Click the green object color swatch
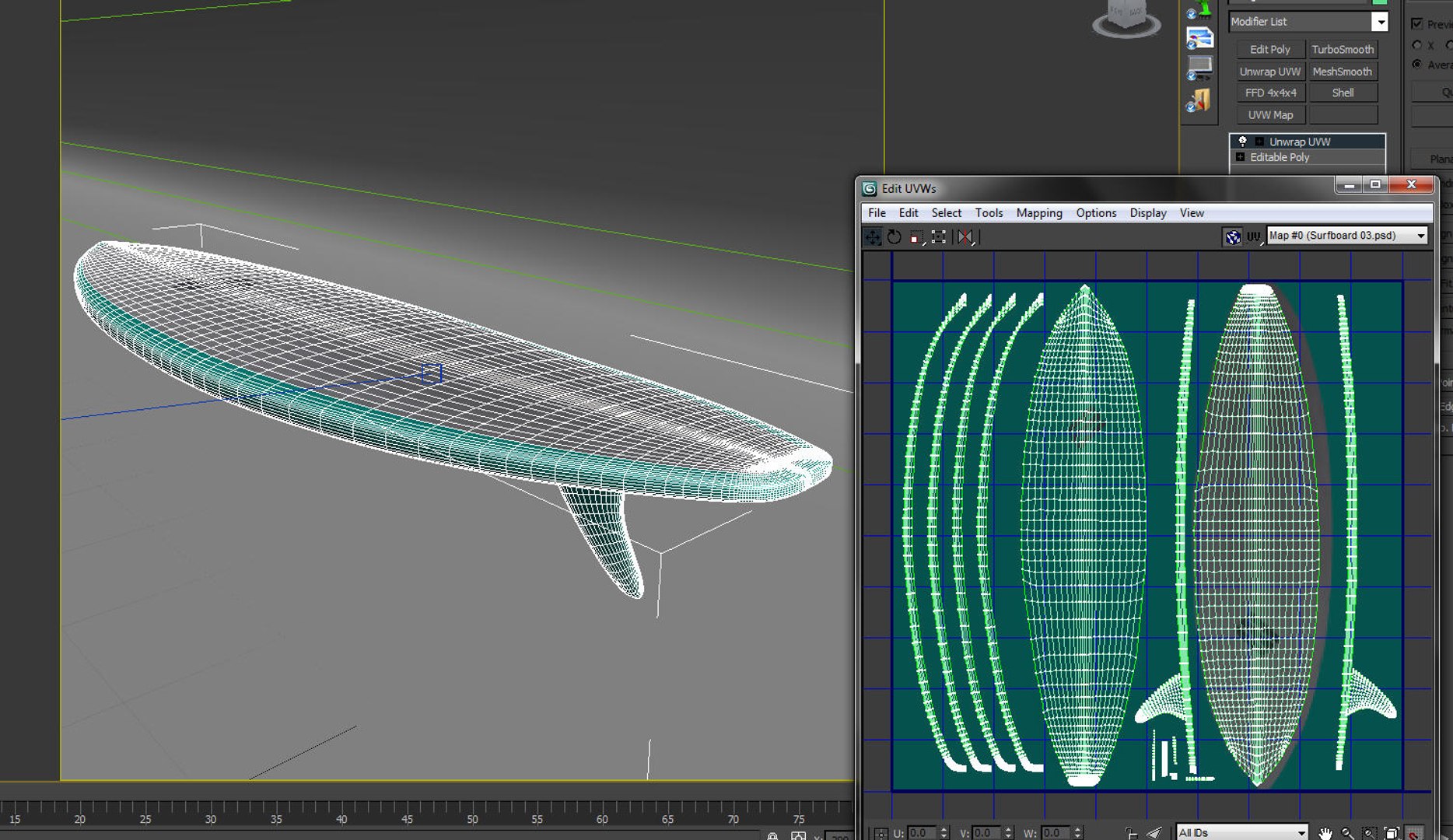The height and width of the screenshot is (840, 1453). tap(1379, 2)
